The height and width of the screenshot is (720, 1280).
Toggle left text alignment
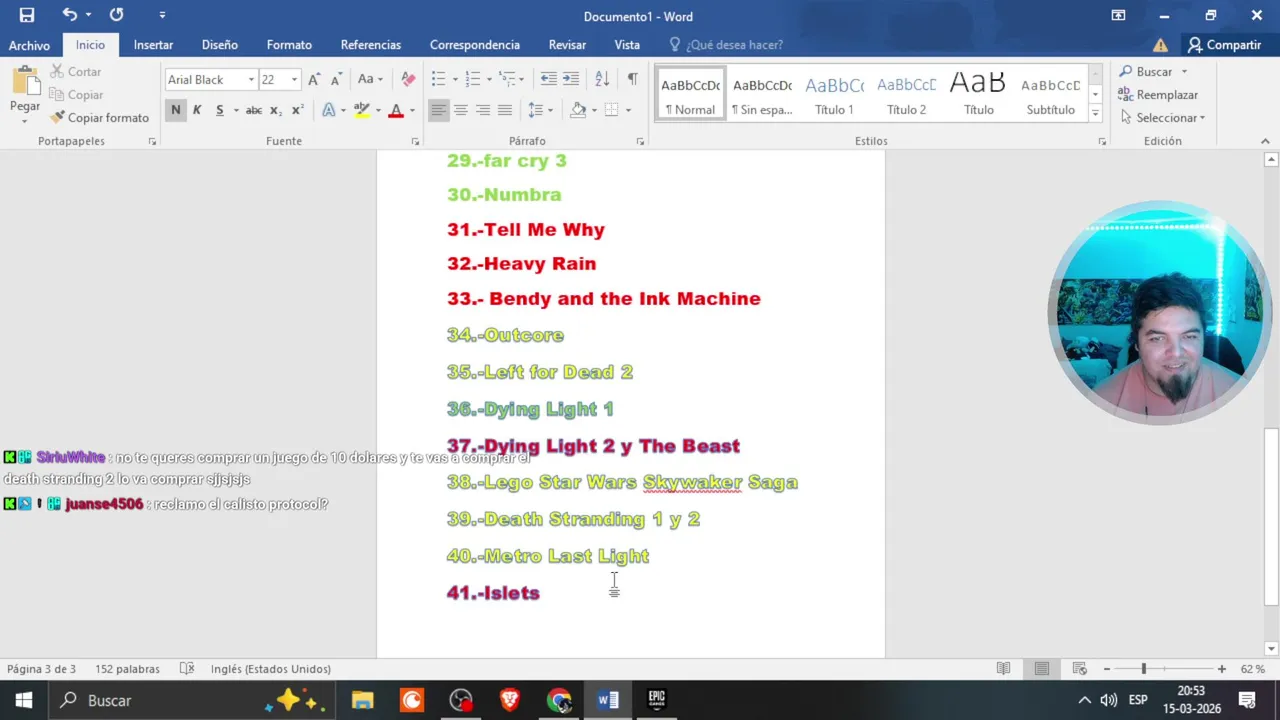[x=439, y=110]
